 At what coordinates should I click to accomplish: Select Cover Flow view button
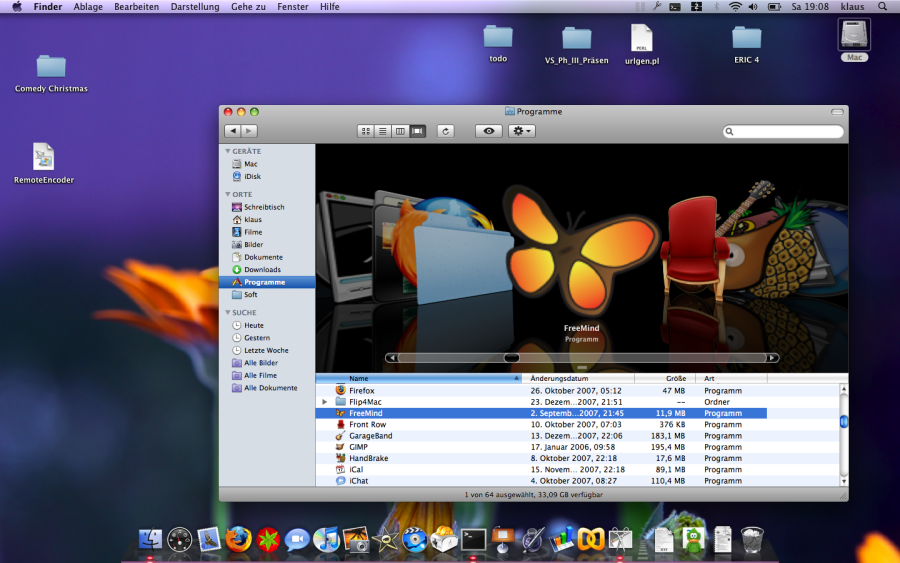tap(417, 131)
